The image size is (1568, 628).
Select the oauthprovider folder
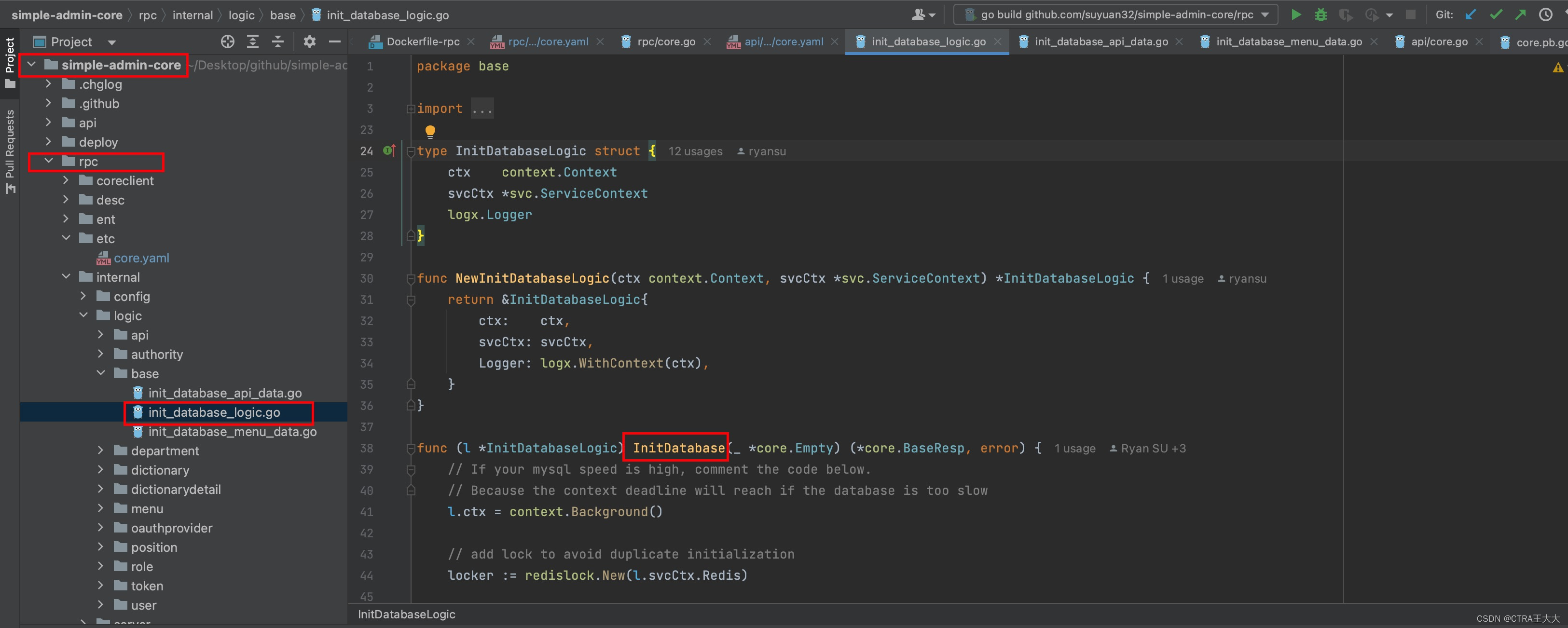(x=172, y=528)
